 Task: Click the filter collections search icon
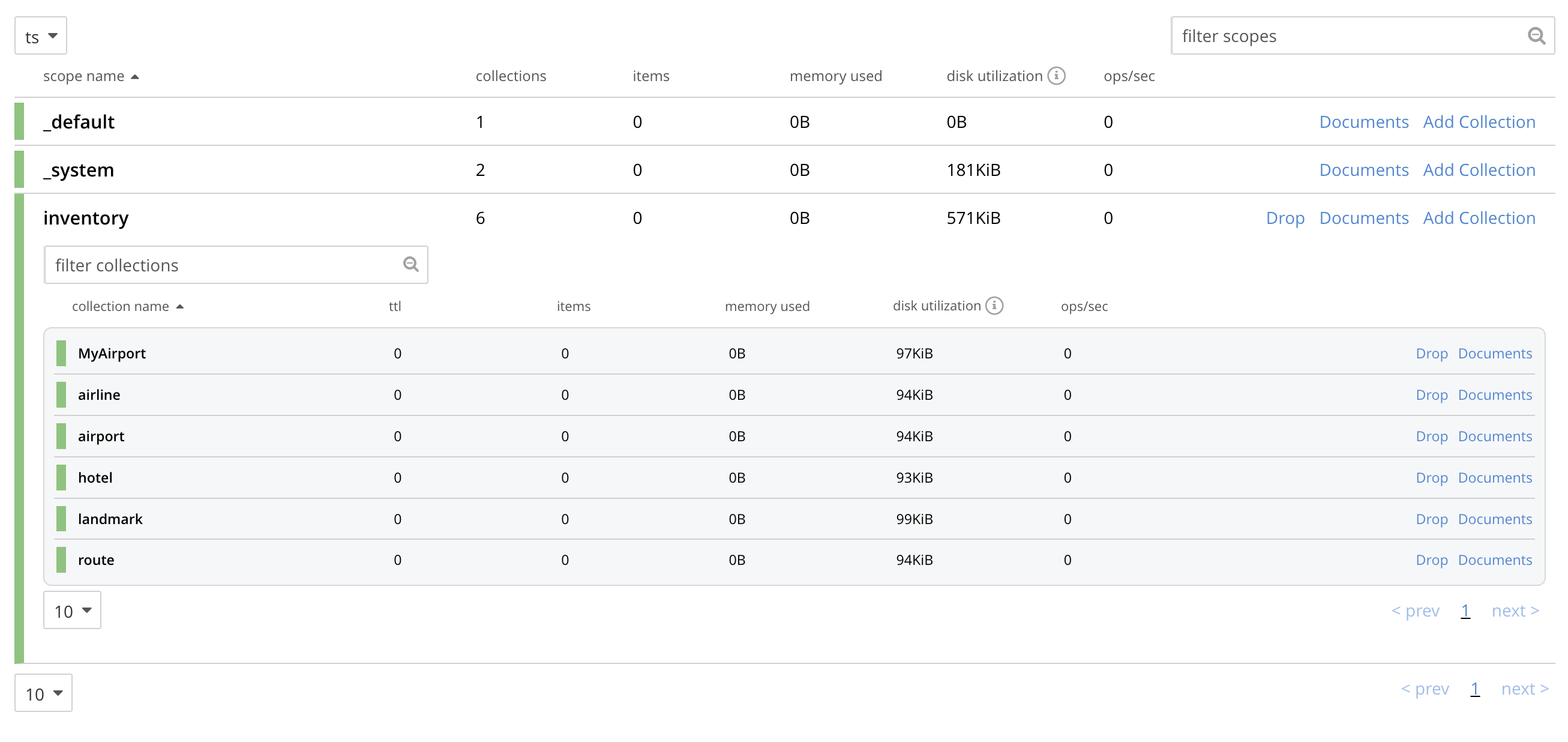coord(411,264)
